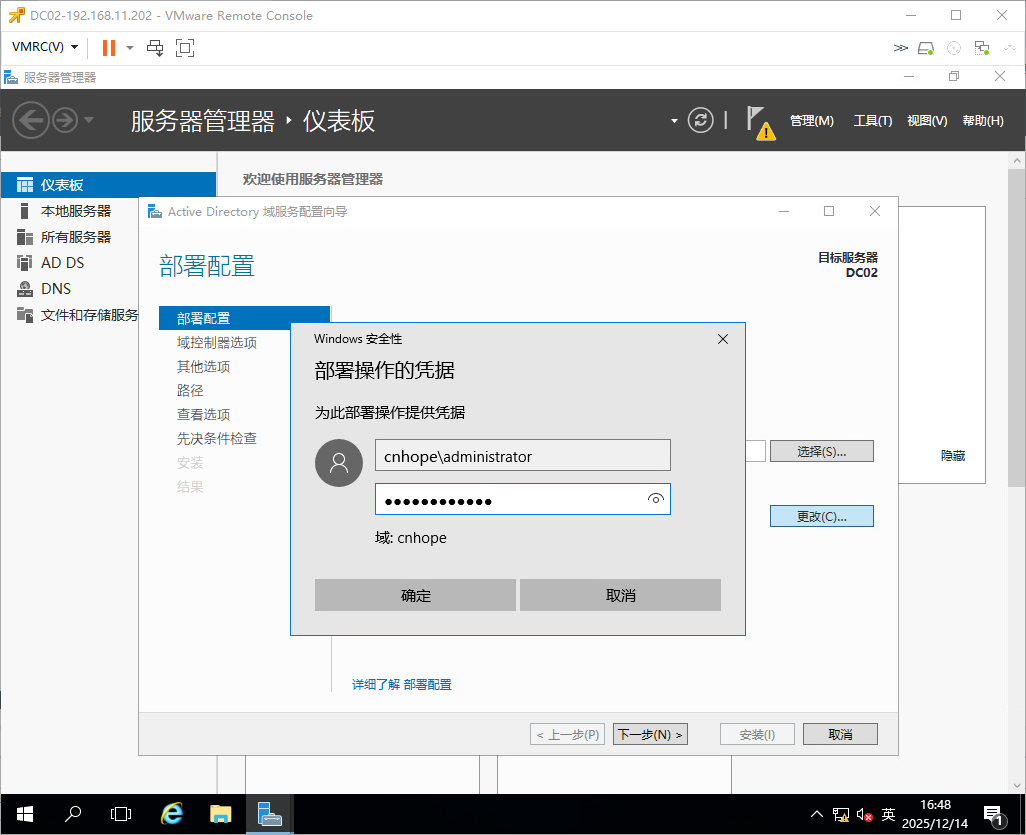1026x835 pixels.
Task: Select 本地服务器 in the sidebar
Action: pos(76,211)
